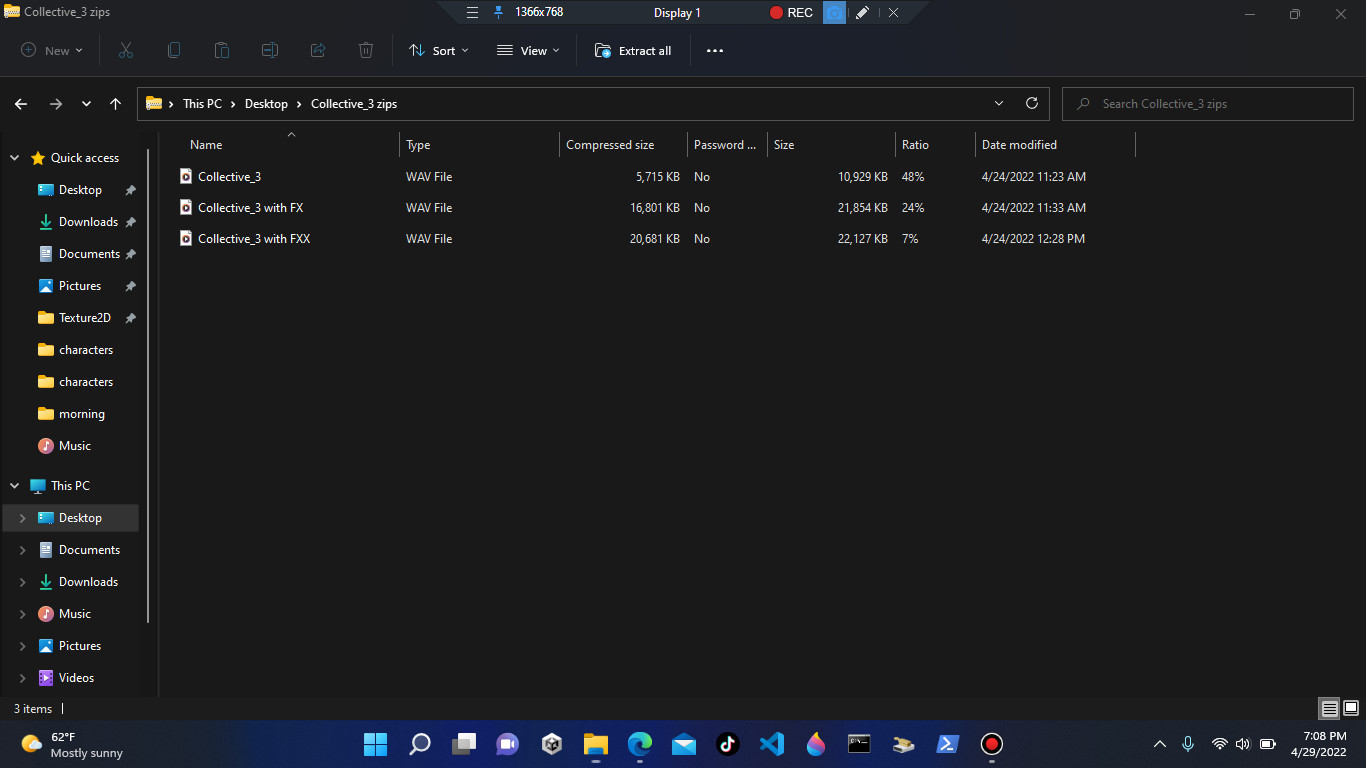Click the Extract all button
The height and width of the screenshot is (768, 1366).
pos(633,50)
